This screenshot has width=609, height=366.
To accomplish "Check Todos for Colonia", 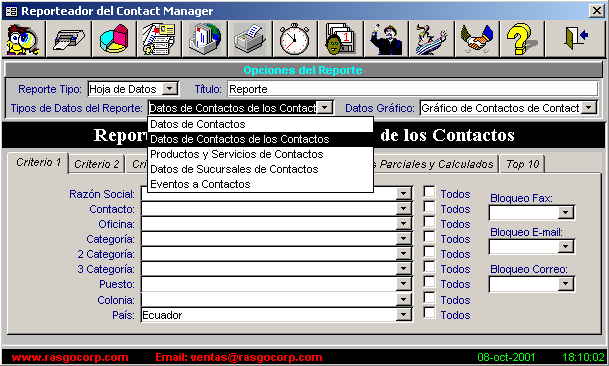I will click(x=429, y=298).
